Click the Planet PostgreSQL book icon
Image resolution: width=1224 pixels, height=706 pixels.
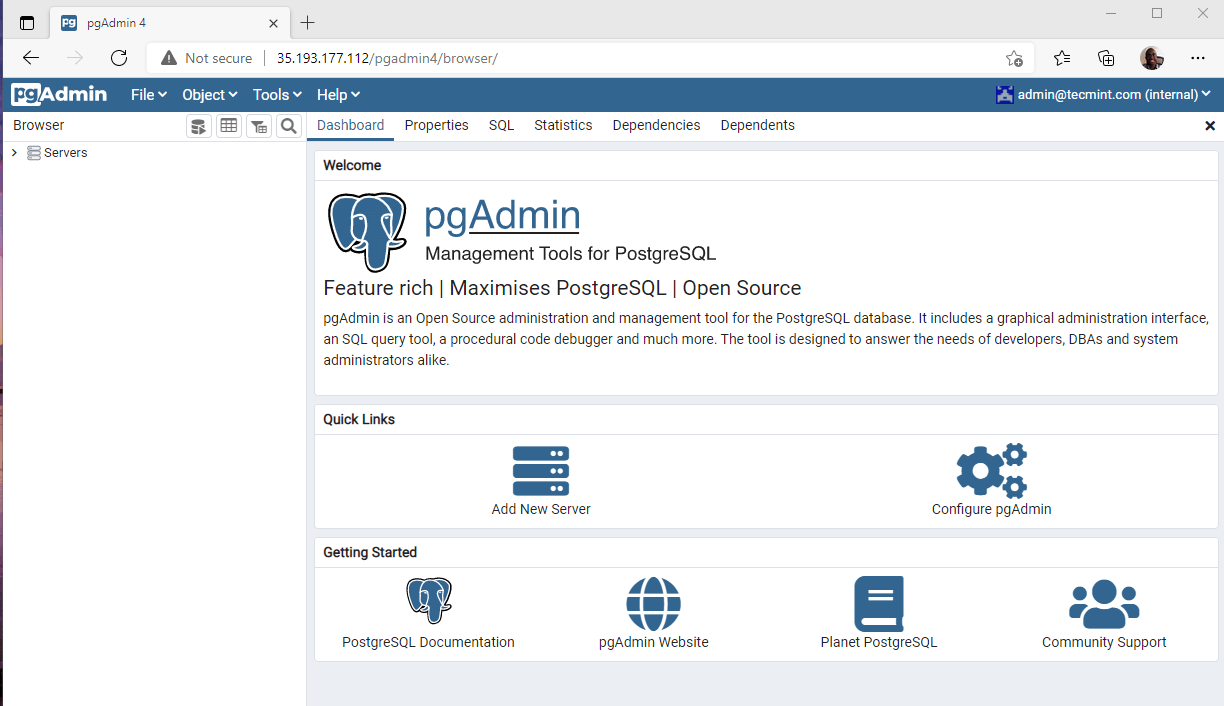879,603
